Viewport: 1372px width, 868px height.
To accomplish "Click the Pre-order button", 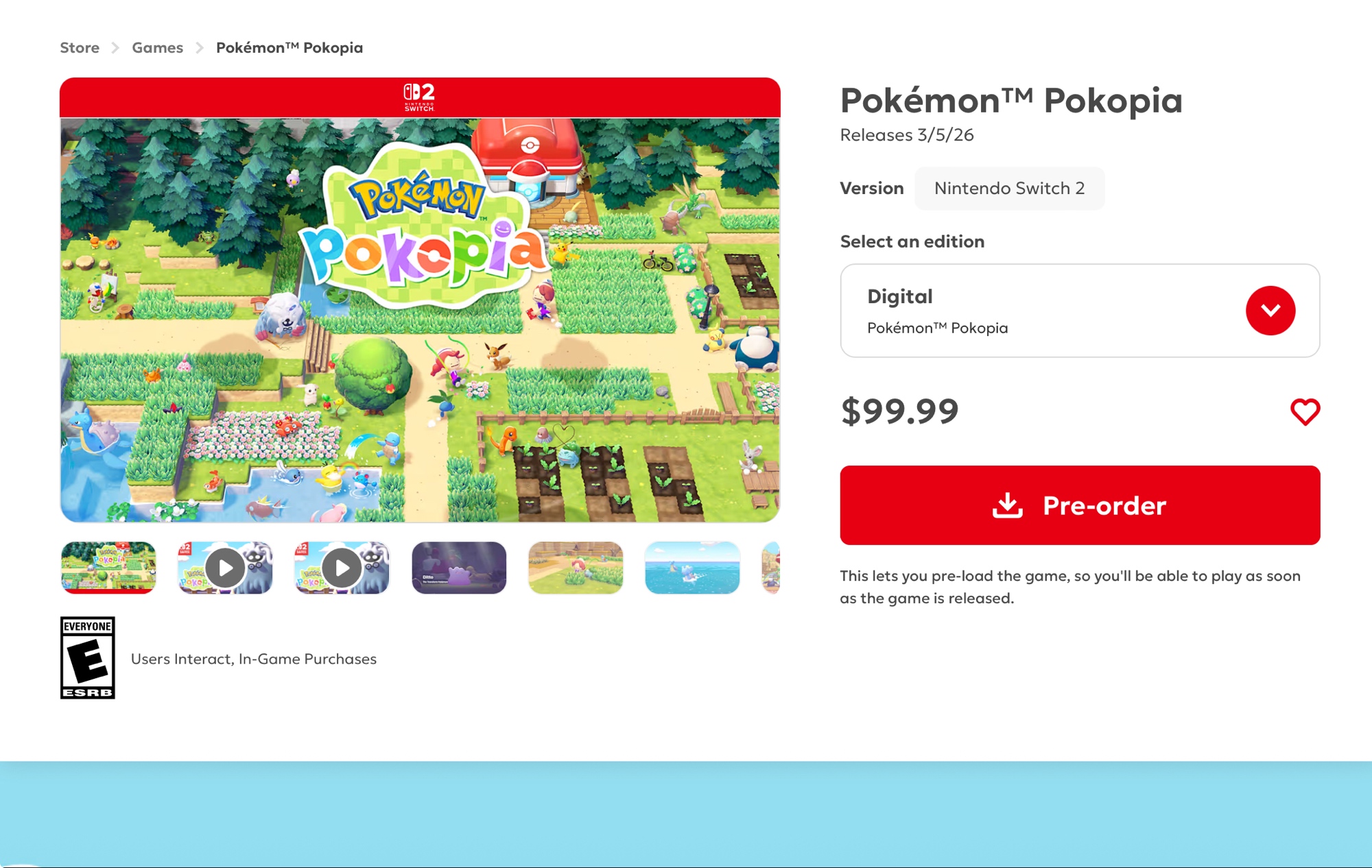I will pyautogui.click(x=1080, y=505).
